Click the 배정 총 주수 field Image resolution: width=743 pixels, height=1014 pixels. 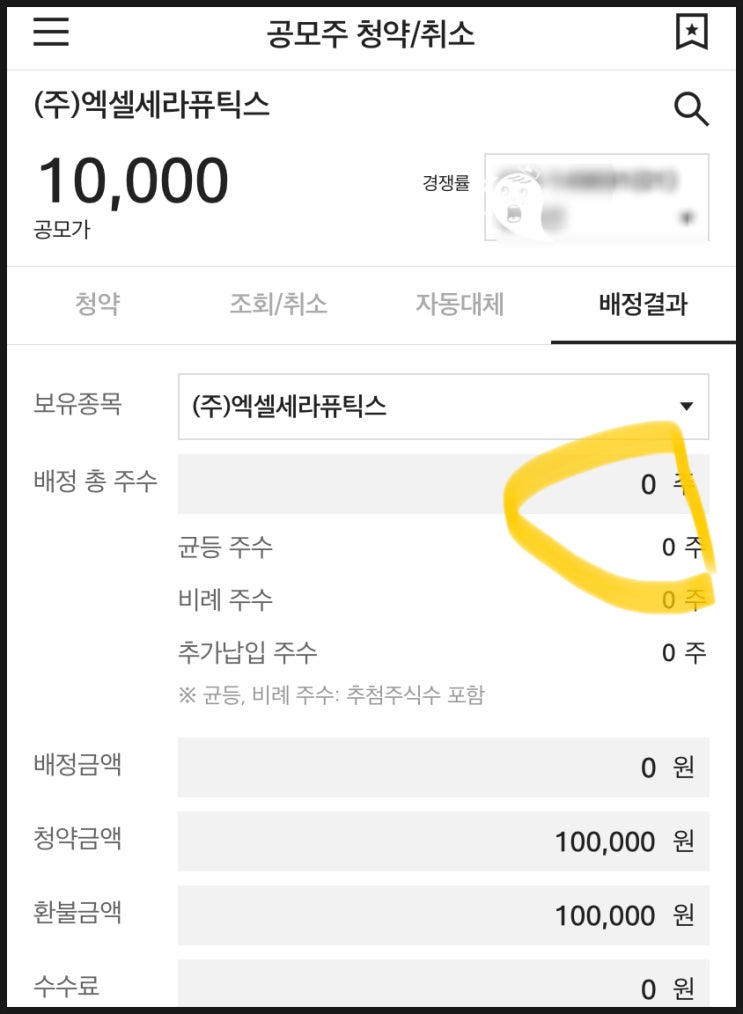pyautogui.click(x=444, y=484)
